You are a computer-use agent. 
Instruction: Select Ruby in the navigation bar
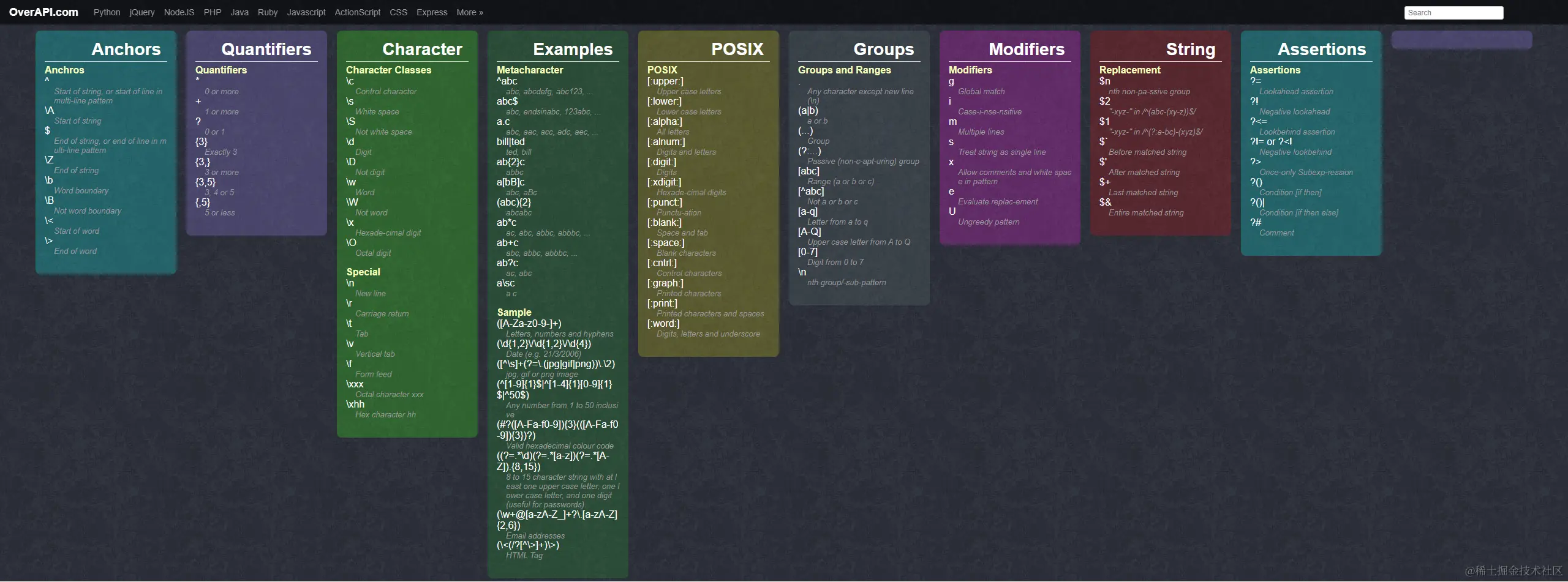click(267, 12)
